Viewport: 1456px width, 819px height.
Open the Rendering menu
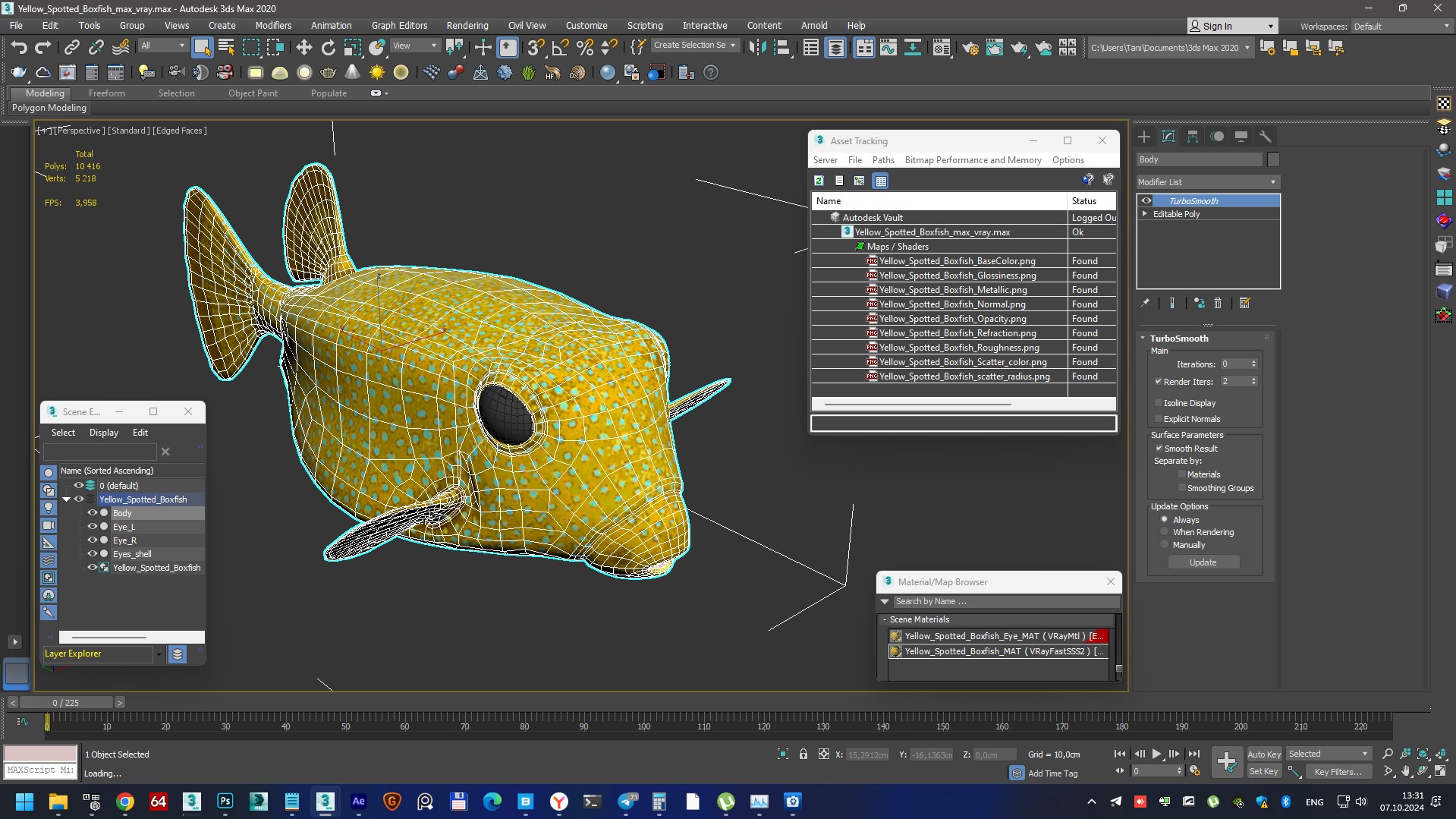click(x=467, y=26)
